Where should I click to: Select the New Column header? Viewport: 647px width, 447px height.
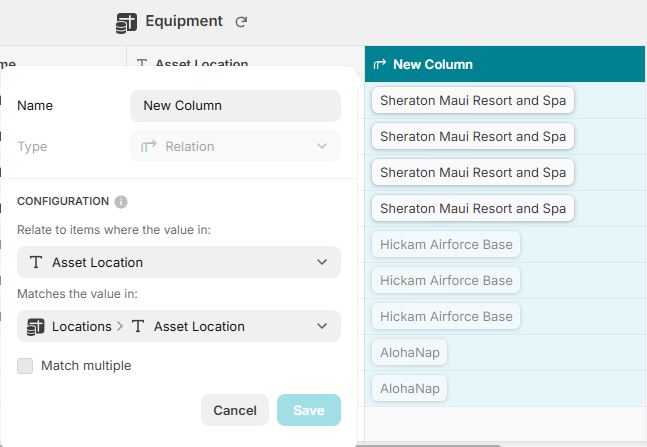505,64
